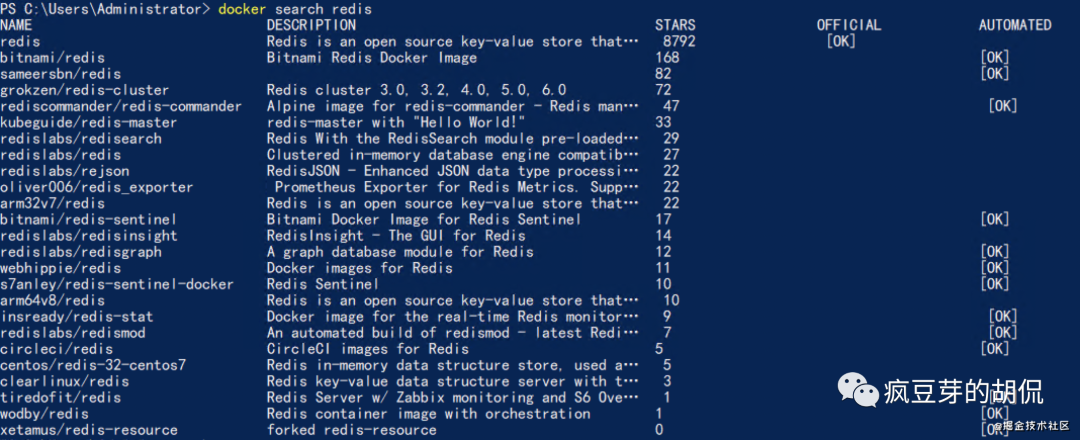The width and height of the screenshot is (1080, 440).
Task: Click the 8792 stars count for redis
Action: (x=679, y=41)
